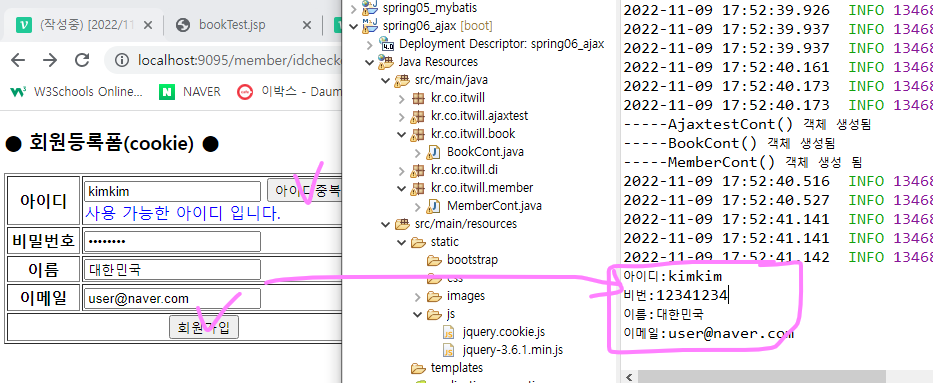
Task: Collapse the static folder
Action: [402, 242]
